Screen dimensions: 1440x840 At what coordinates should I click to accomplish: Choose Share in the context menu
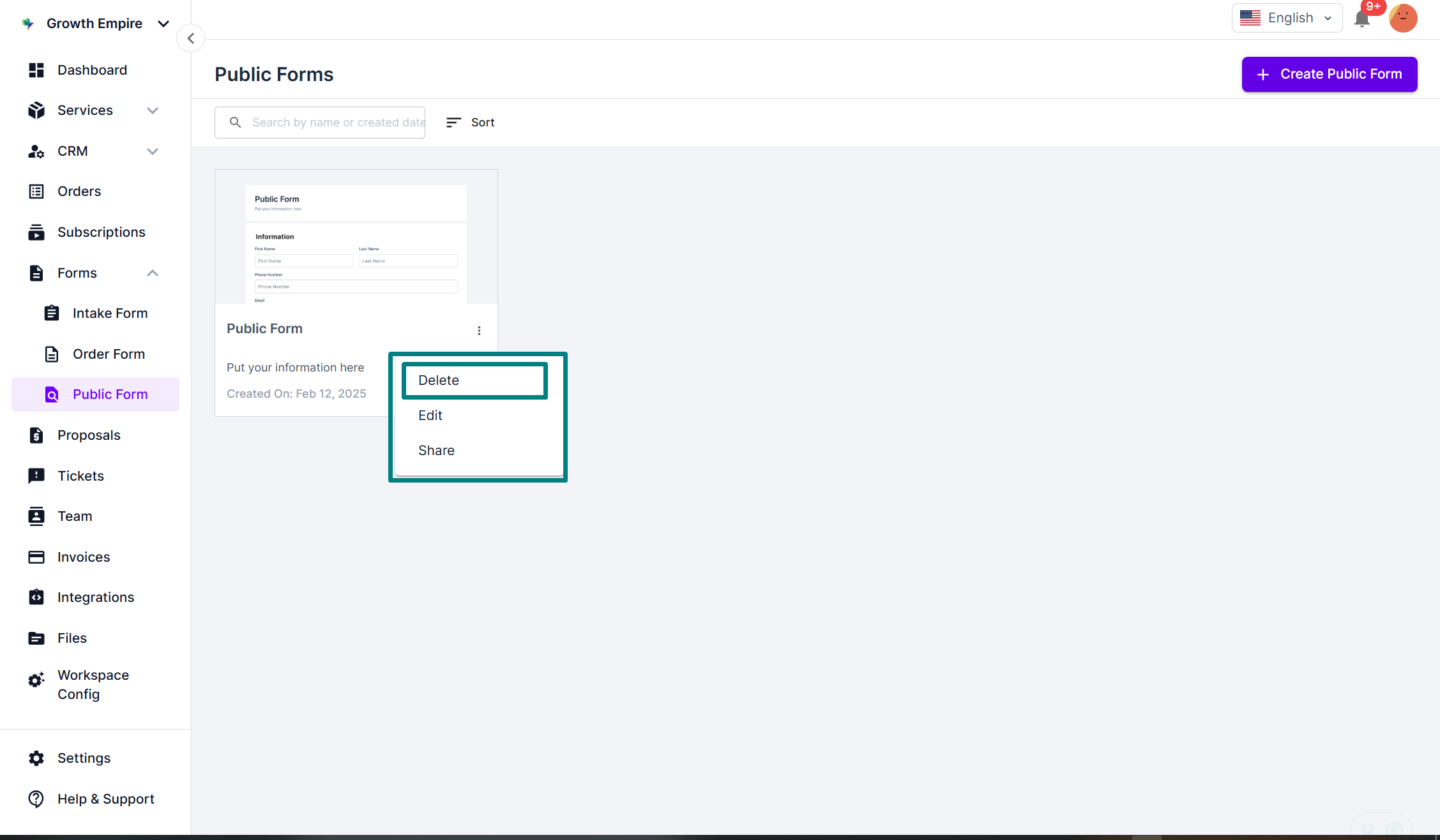pos(436,451)
